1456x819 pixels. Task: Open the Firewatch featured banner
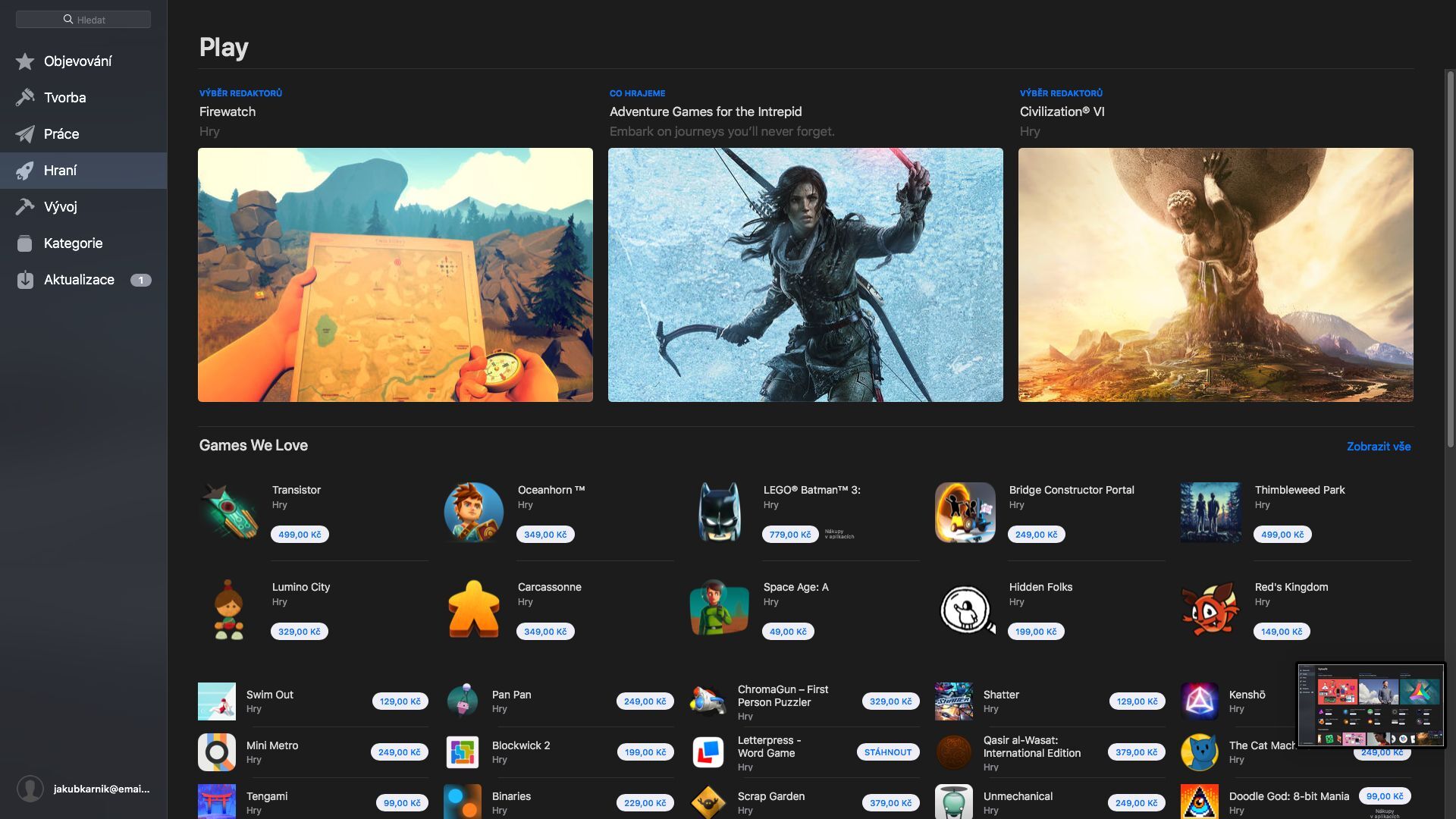click(x=395, y=275)
